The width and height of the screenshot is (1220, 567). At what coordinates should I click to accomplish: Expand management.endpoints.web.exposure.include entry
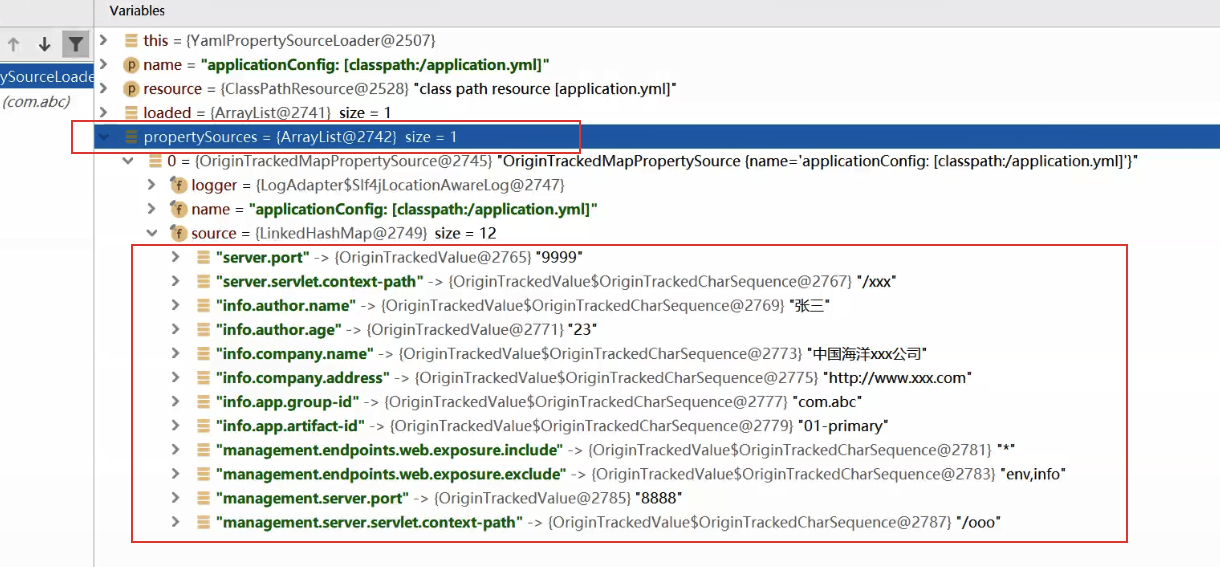(175, 449)
